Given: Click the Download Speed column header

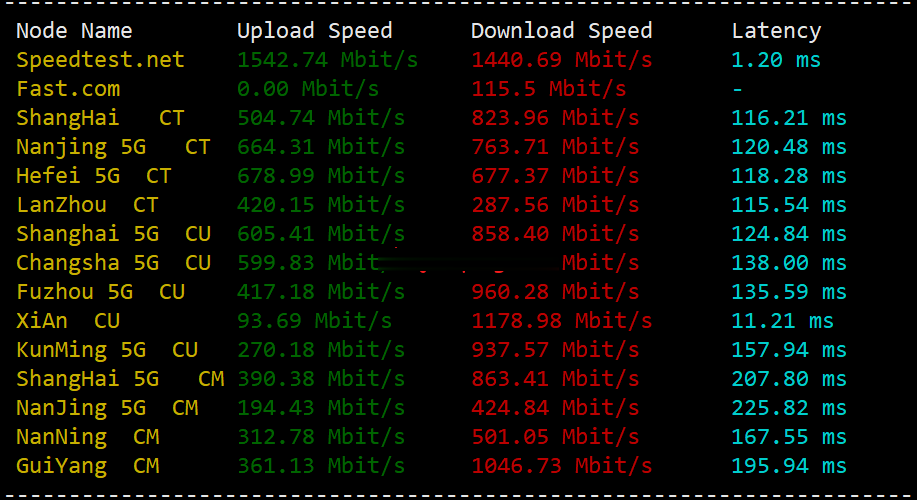Looking at the screenshot, I should (561, 31).
